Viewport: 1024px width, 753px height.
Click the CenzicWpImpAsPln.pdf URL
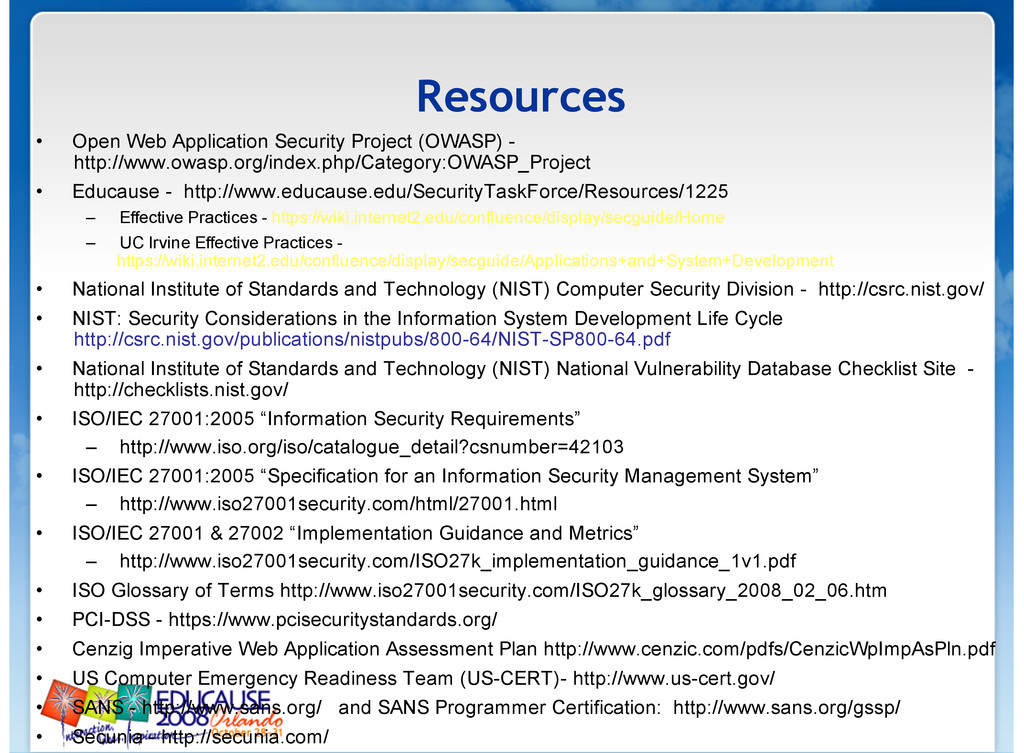point(769,649)
